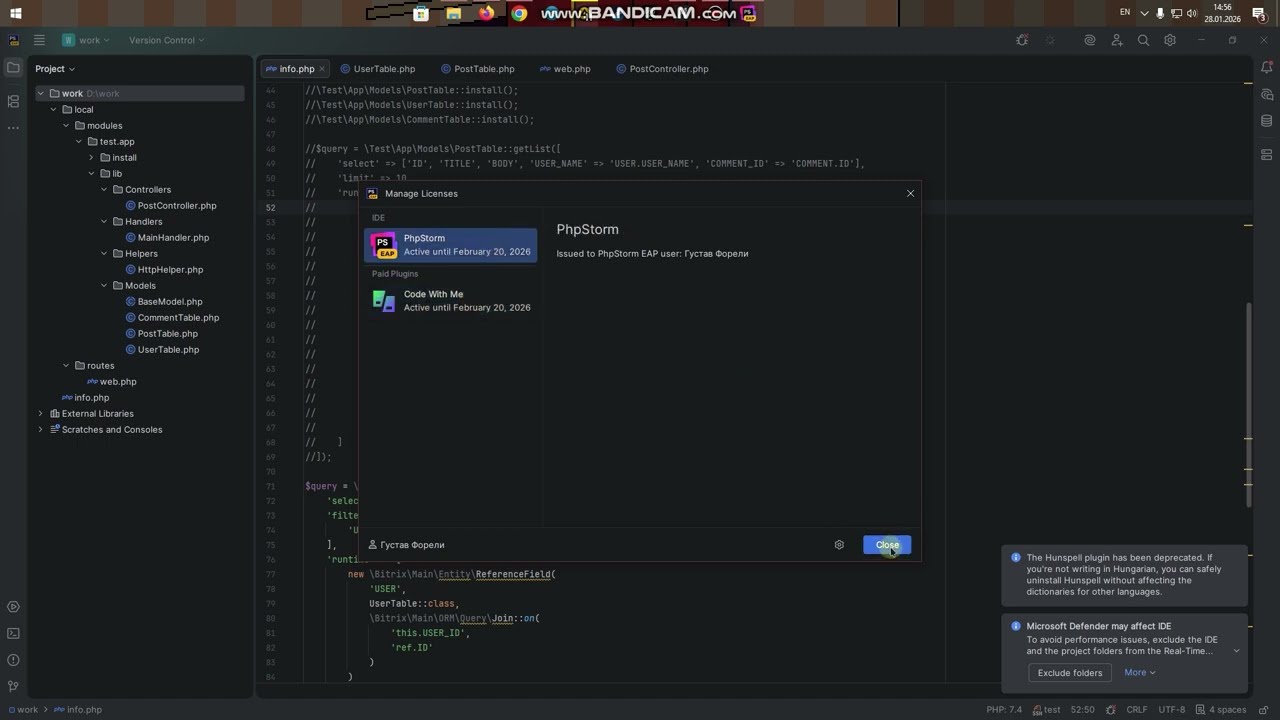Open the Project view dropdown
Screen dimensions: 1280x720
click(55, 69)
